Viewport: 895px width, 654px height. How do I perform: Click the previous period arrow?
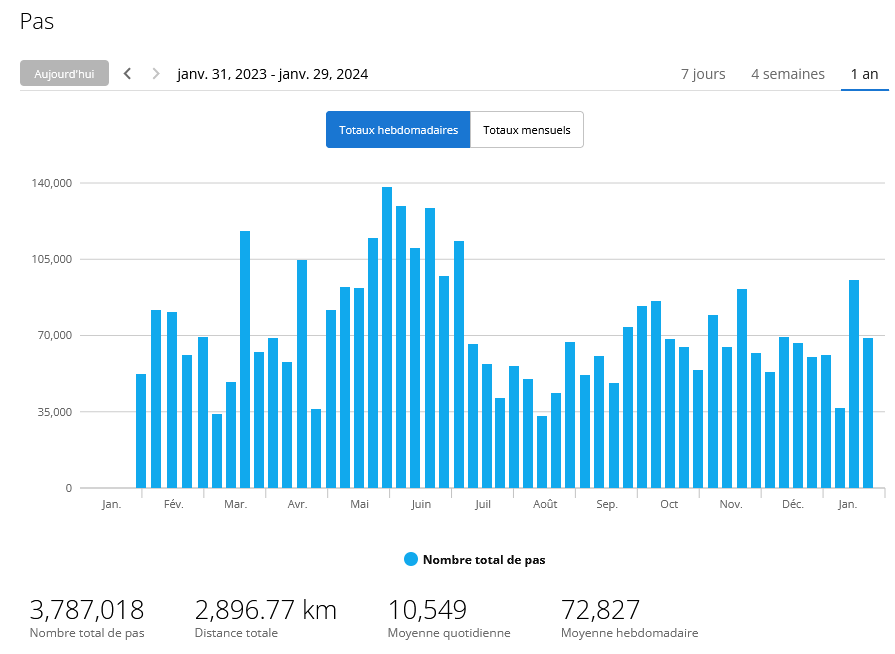tap(128, 74)
